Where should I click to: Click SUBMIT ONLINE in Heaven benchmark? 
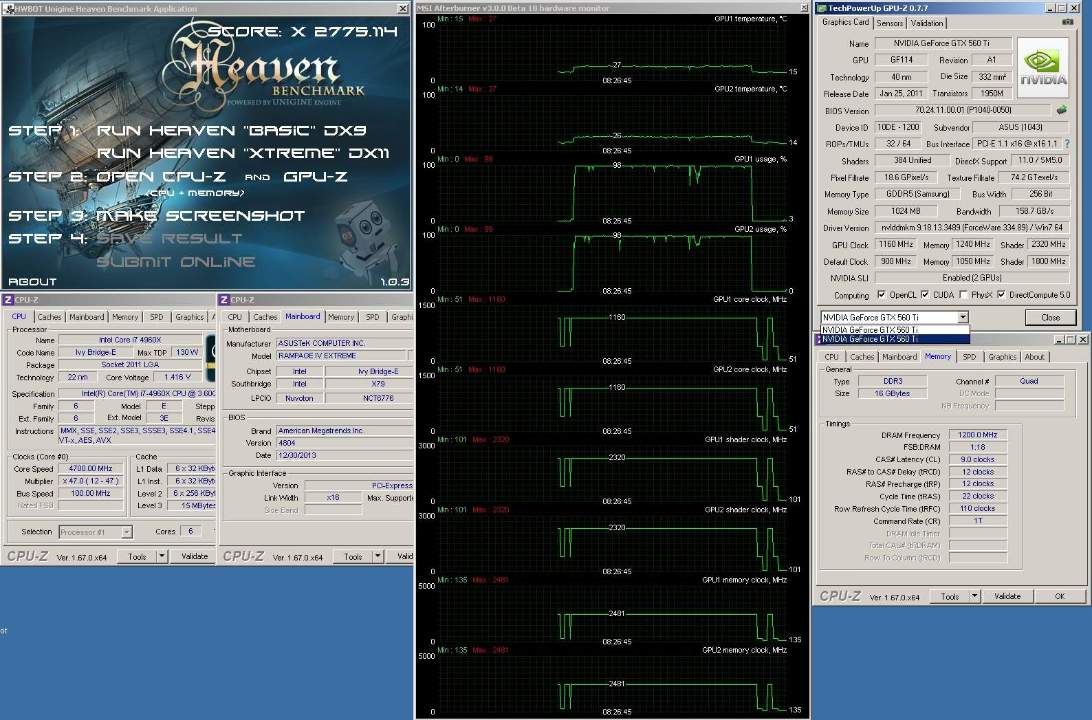(176, 261)
